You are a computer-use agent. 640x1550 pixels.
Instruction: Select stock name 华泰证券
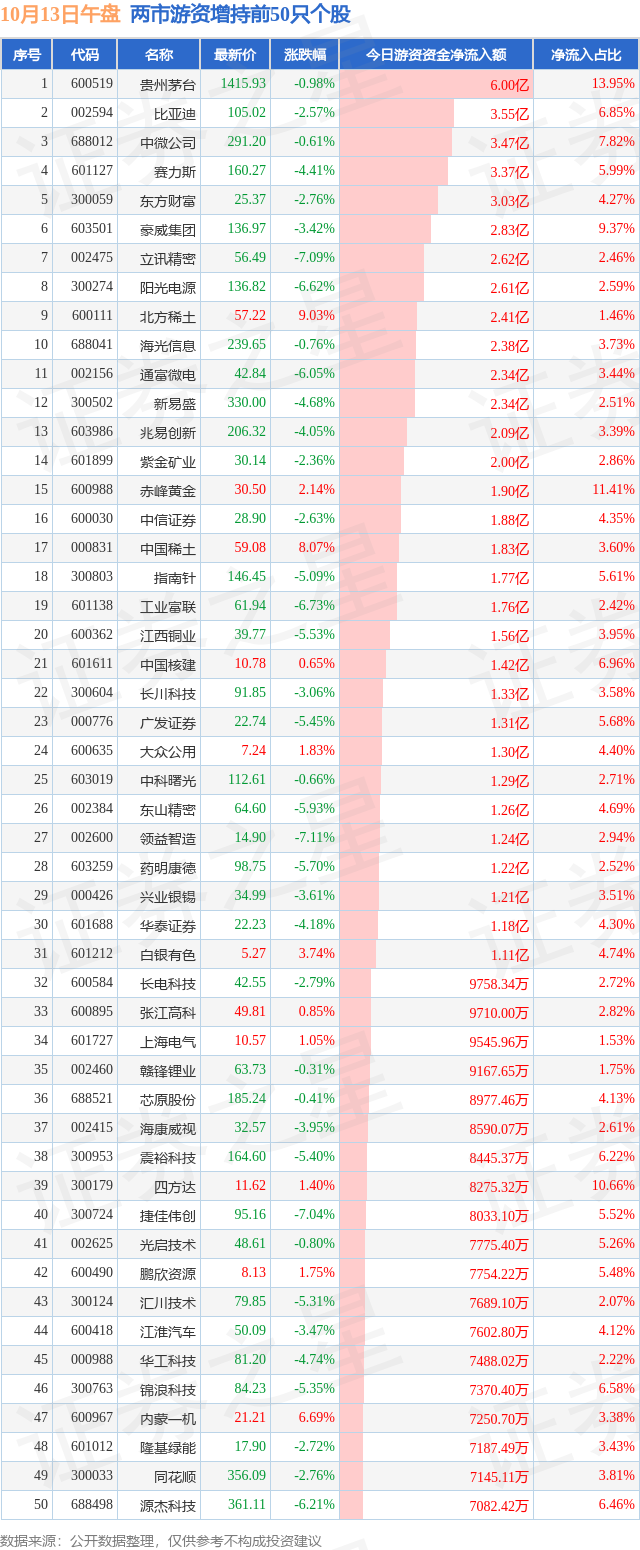(168, 925)
